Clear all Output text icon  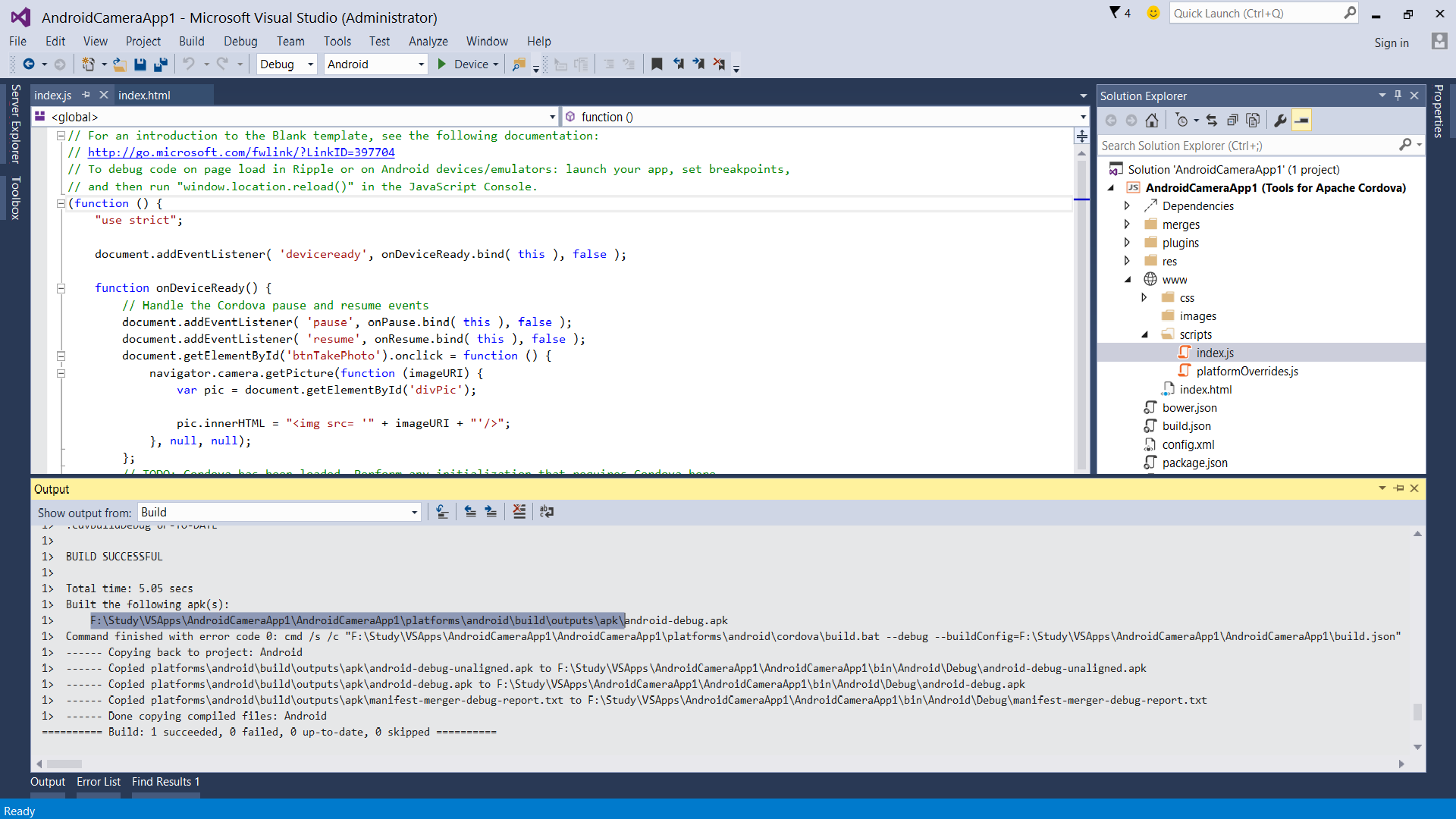point(519,512)
